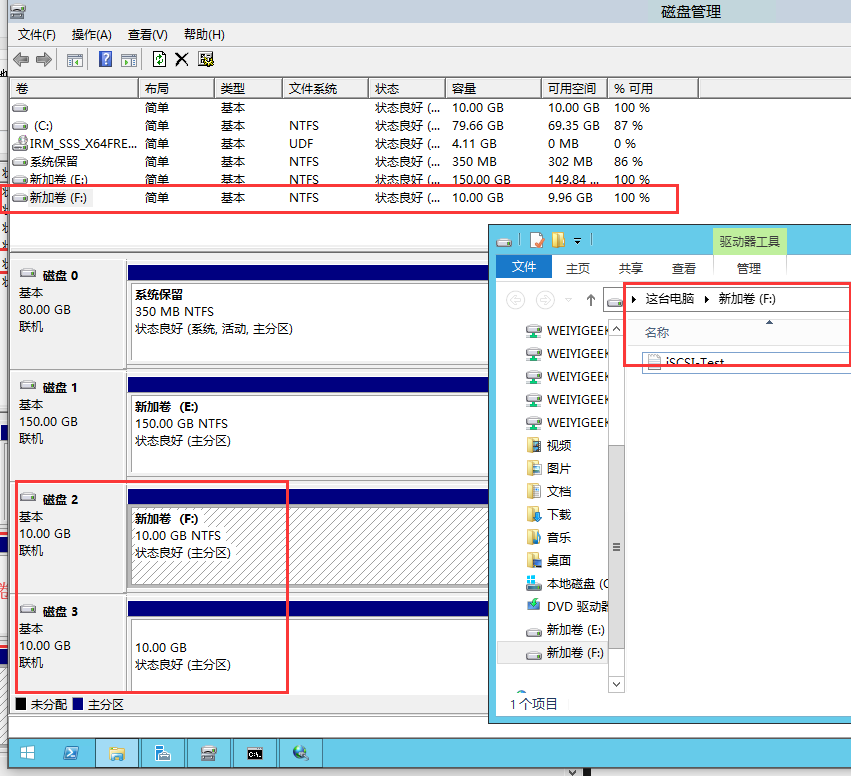851x776 pixels.
Task: Click the Delete X icon in toolbar
Action: coord(182,59)
